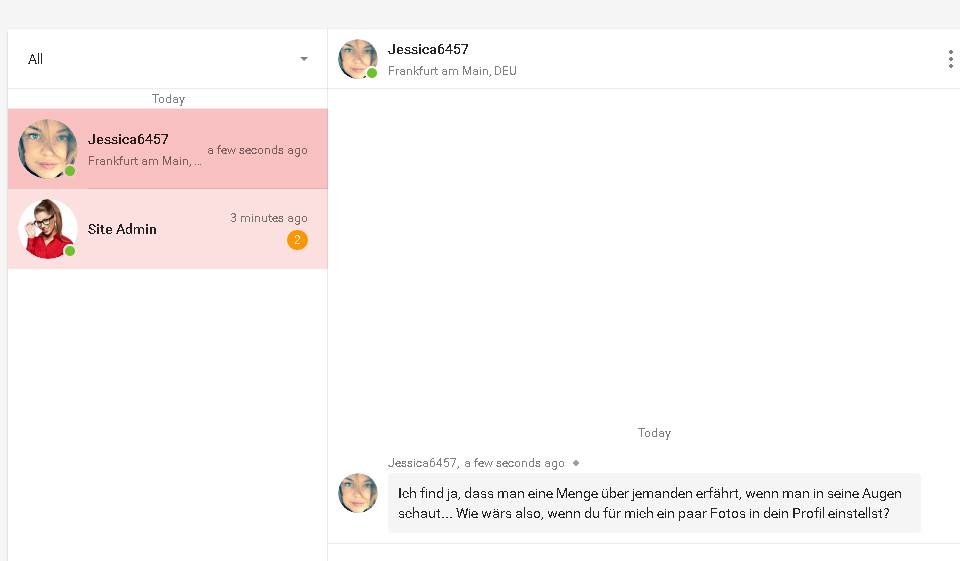Open the Site Admin conversation
Viewport: 960px width, 561px height.
tap(122, 229)
